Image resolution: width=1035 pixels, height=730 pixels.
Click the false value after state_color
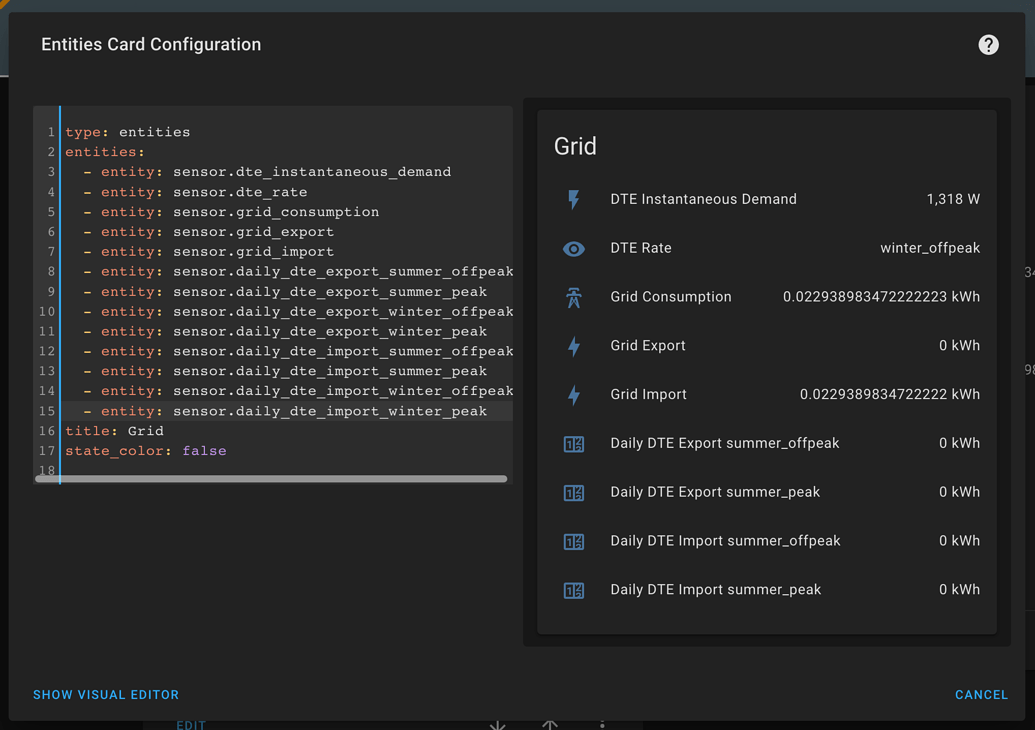tap(204, 450)
